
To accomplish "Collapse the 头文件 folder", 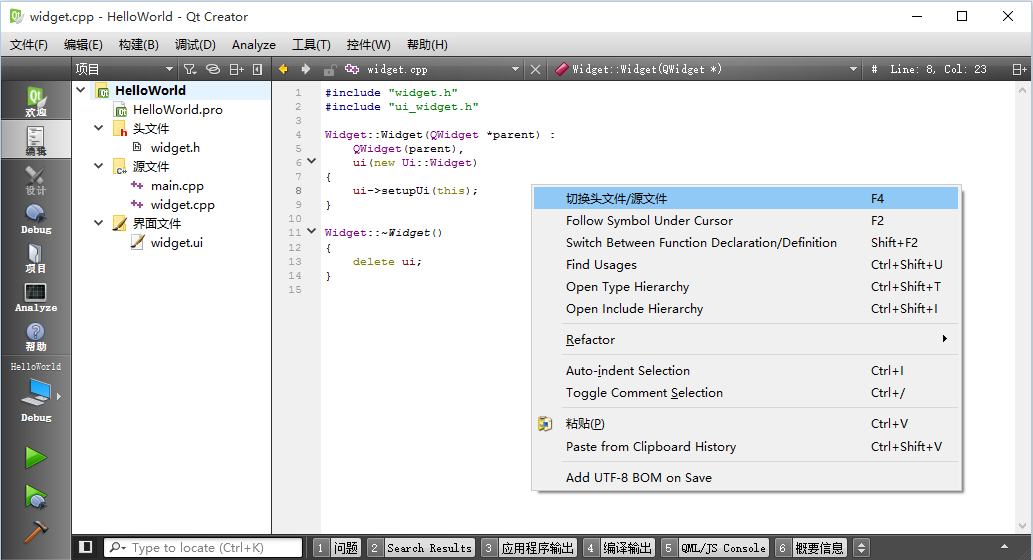I will [x=99, y=128].
